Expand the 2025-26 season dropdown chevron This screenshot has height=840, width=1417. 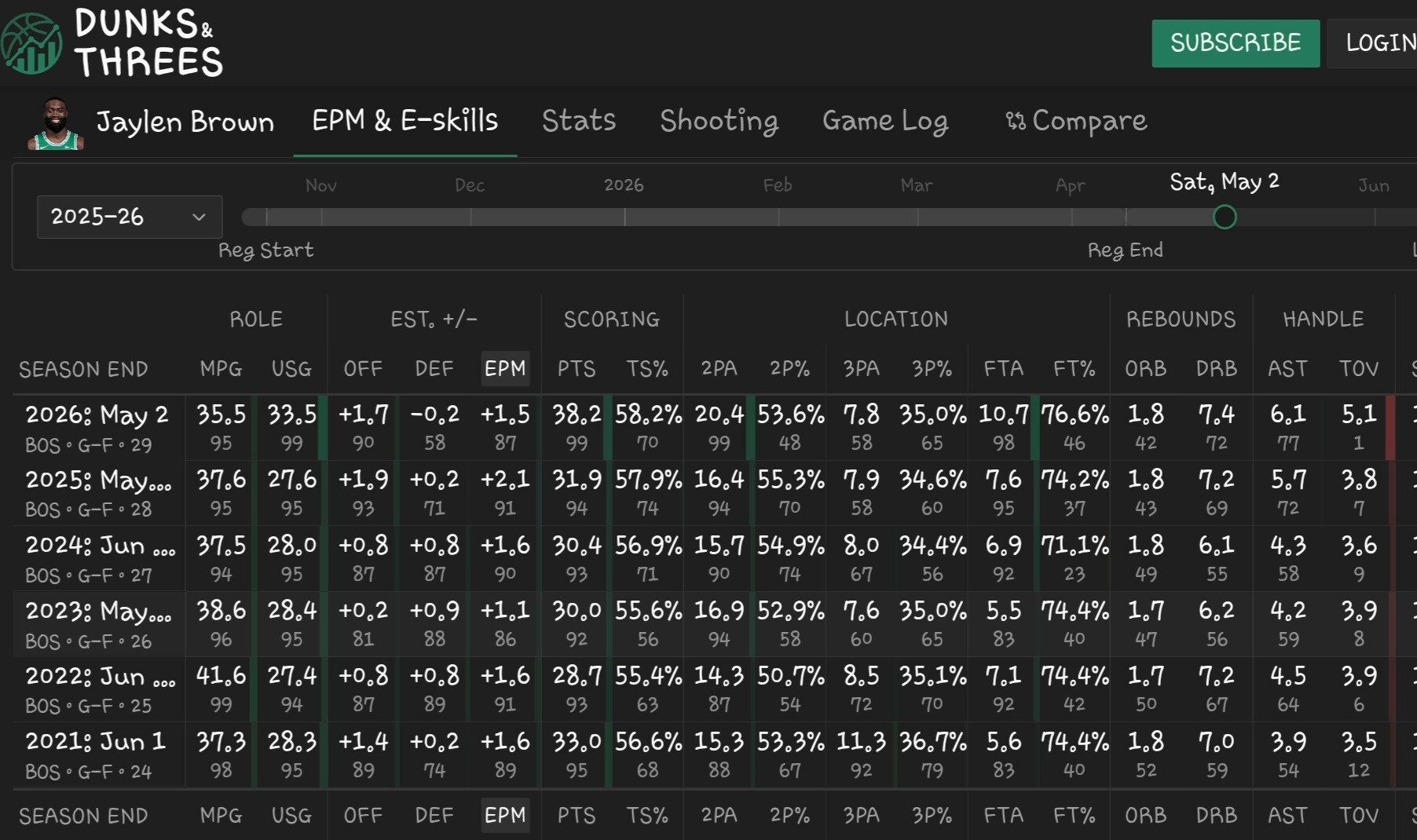click(x=199, y=217)
